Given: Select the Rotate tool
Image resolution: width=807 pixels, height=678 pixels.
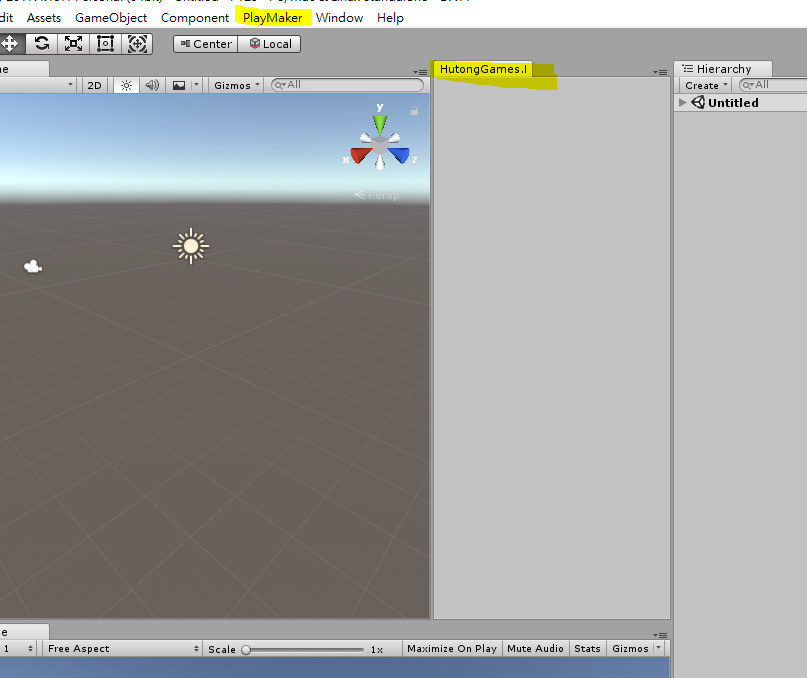Looking at the screenshot, I should pos(42,44).
